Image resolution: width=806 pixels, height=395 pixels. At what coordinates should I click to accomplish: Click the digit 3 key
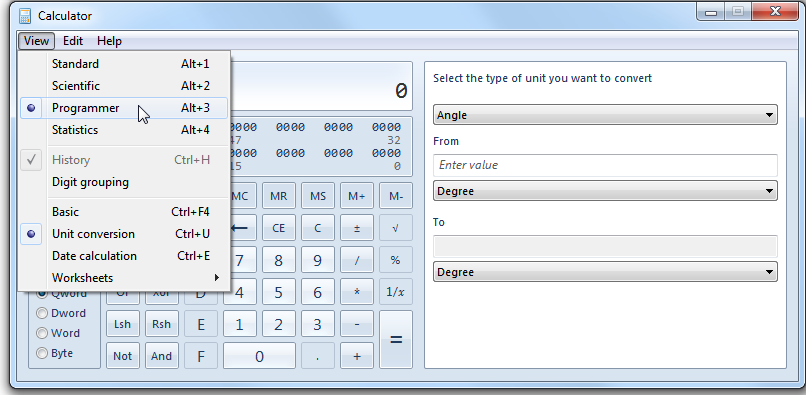[318, 324]
